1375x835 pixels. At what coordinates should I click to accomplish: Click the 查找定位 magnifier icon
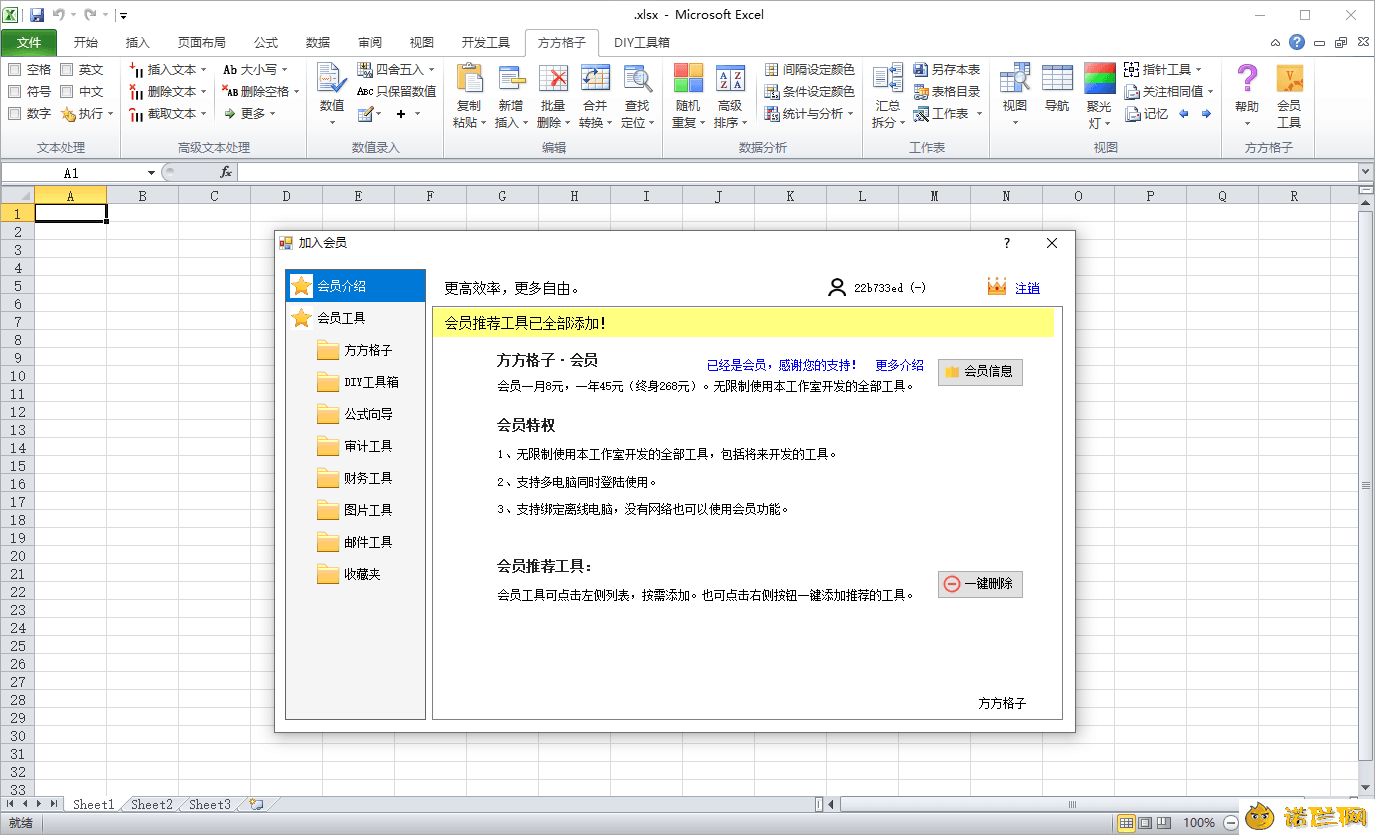click(637, 79)
